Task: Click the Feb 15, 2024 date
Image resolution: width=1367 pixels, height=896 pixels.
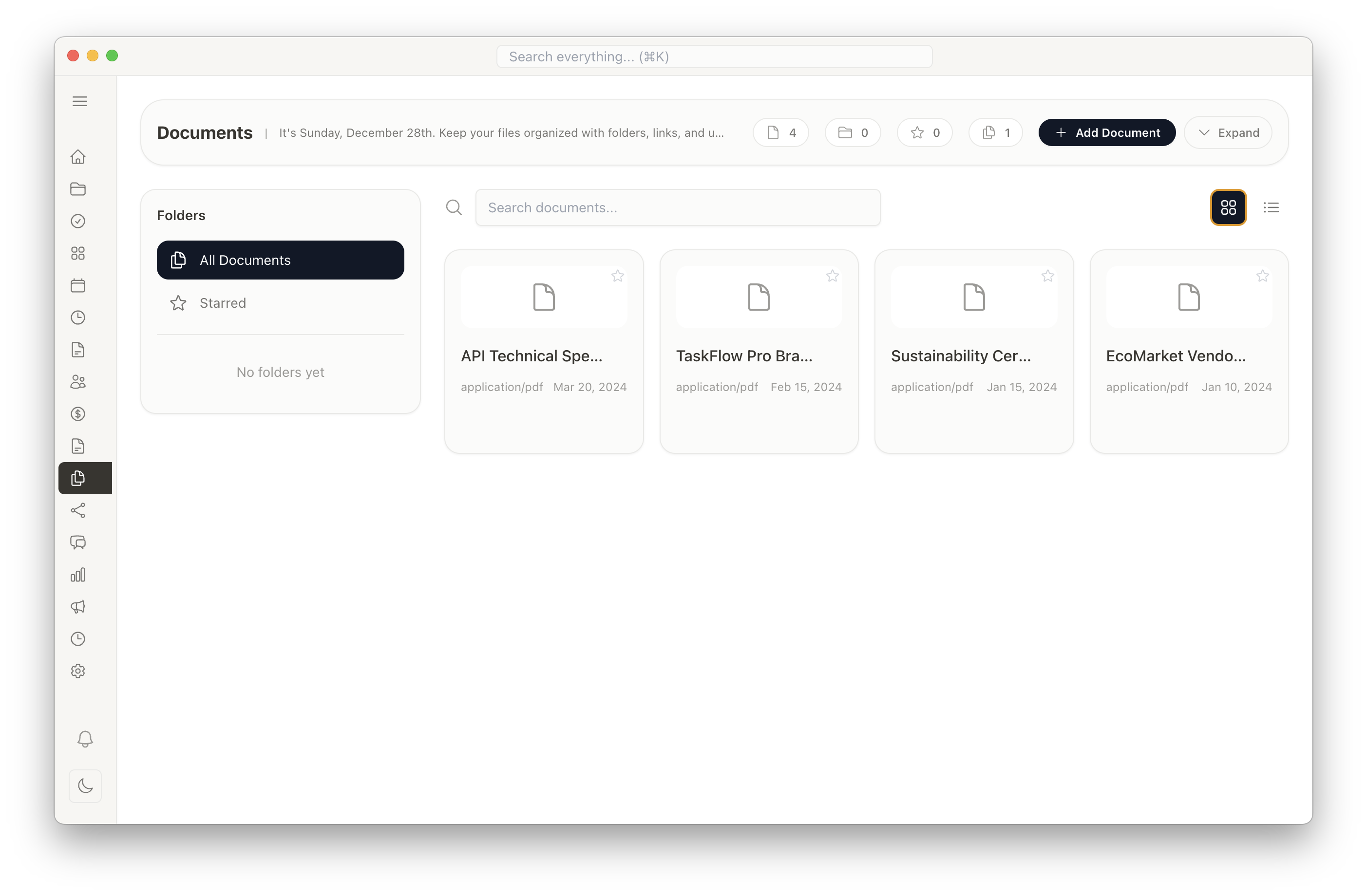Action: pyautogui.click(x=806, y=387)
